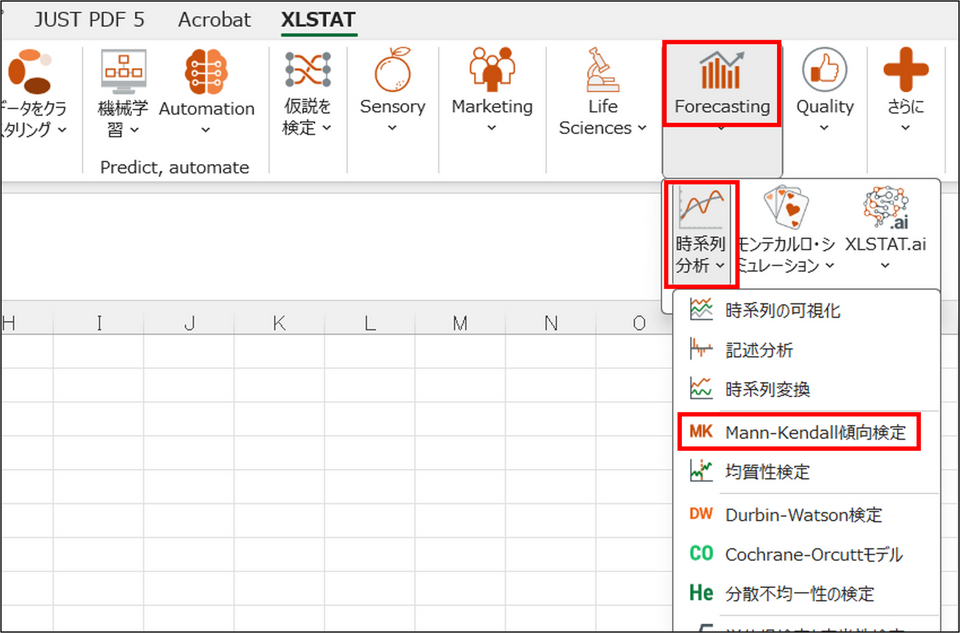Click the さらに plus icon
This screenshot has height=633, width=960.
click(x=906, y=70)
